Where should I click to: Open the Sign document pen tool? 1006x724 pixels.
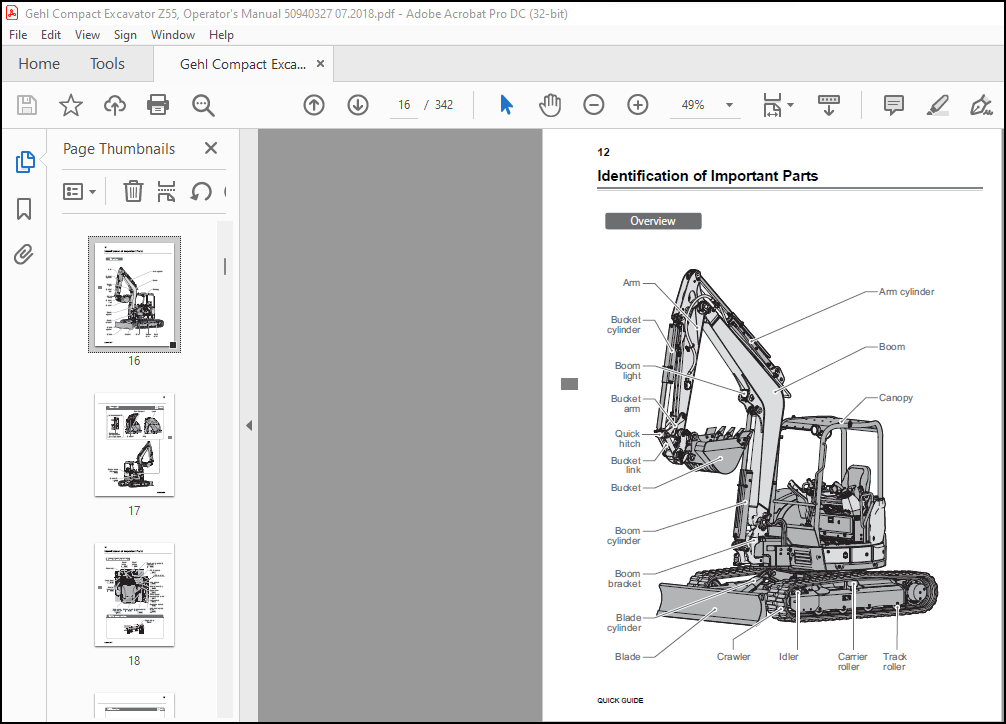[x=981, y=105]
